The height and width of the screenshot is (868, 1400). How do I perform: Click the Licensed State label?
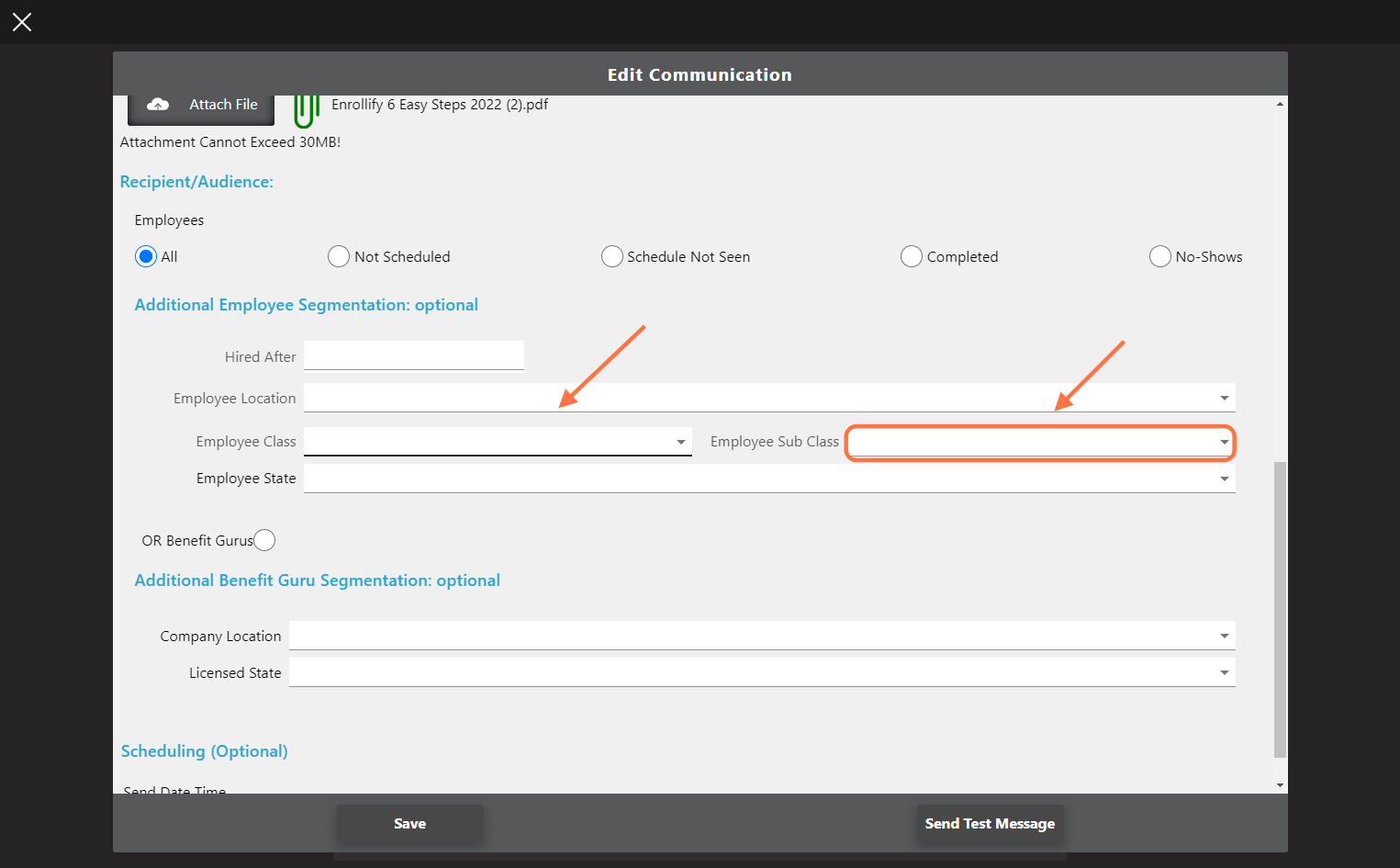pos(235,673)
